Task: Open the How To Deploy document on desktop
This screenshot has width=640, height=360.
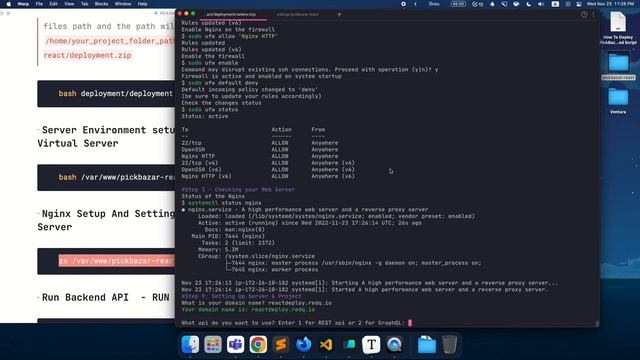Action: coord(618,28)
